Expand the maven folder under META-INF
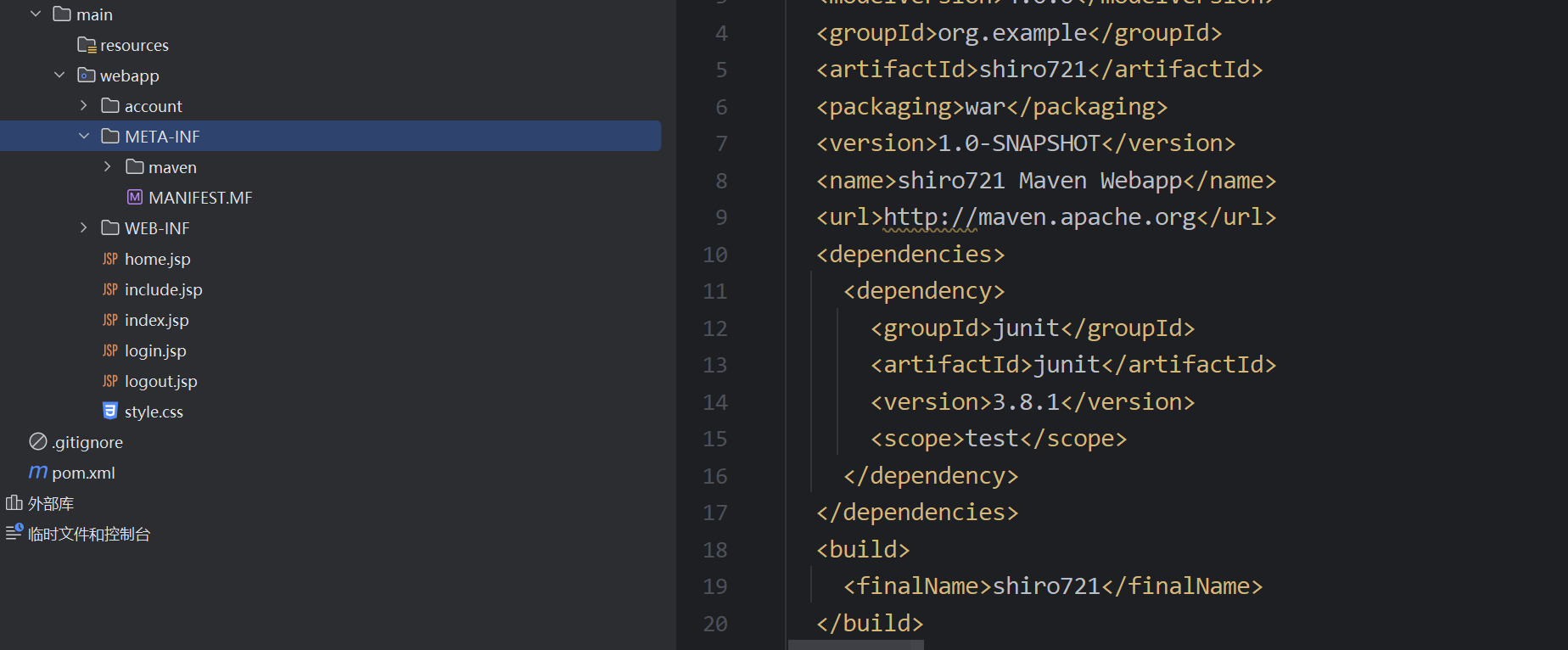Viewport: 1568px width, 650px height. pos(107,167)
